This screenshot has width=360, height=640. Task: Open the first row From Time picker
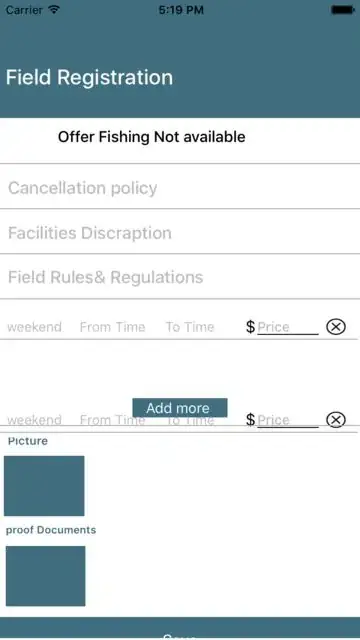(x=112, y=327)
